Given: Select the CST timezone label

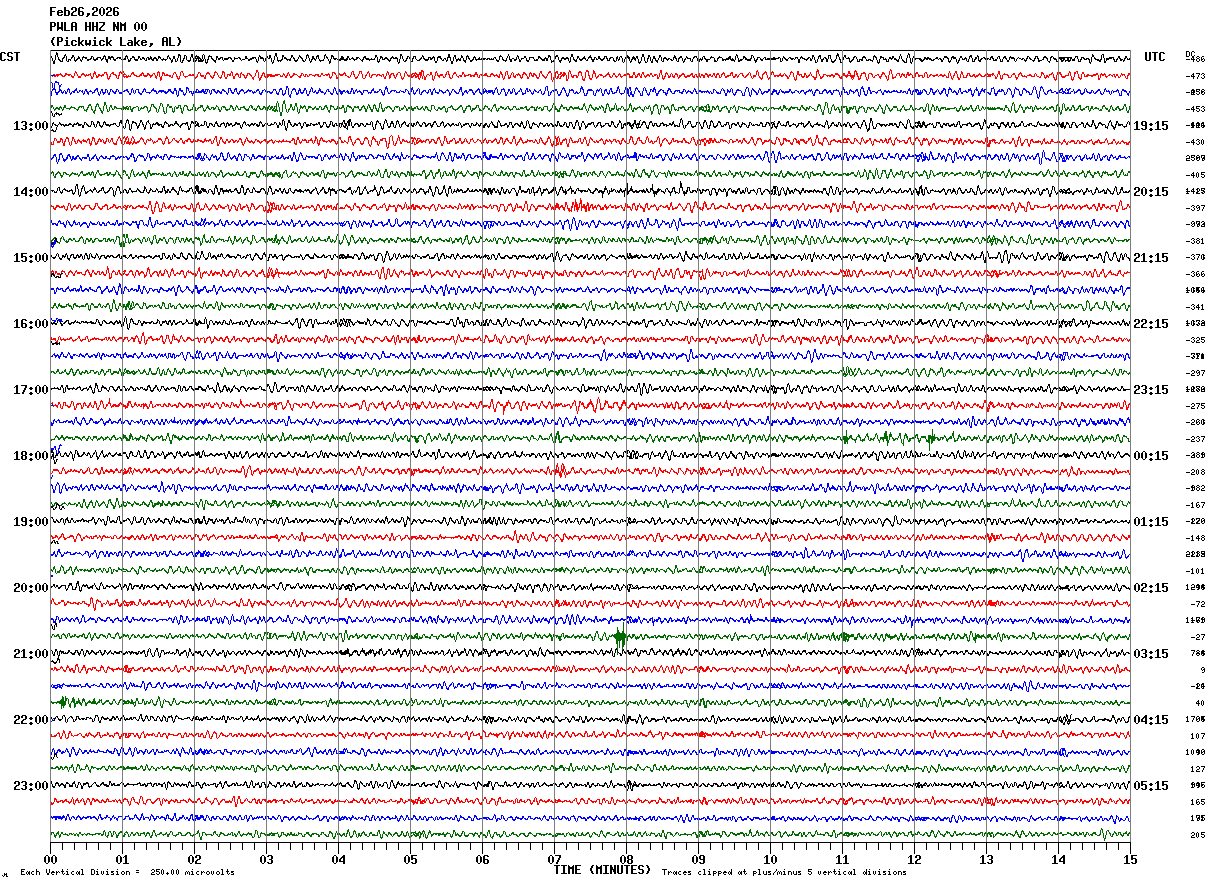Looking at the screenshot, I should (10, 57).
